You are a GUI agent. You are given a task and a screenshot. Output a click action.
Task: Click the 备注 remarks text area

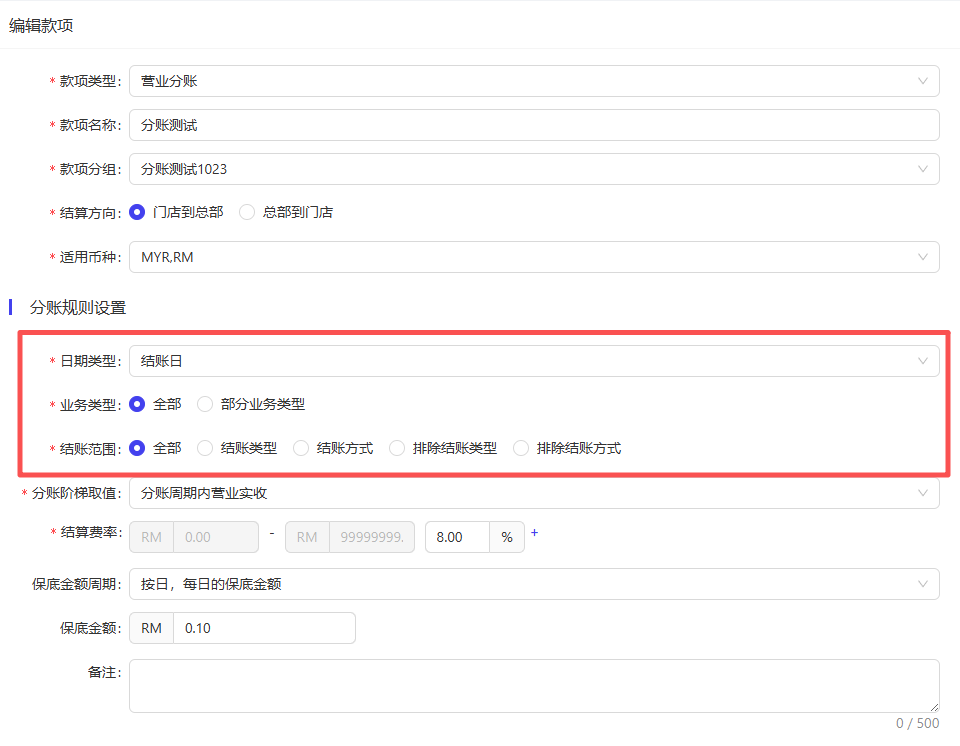tap(534, 685)
